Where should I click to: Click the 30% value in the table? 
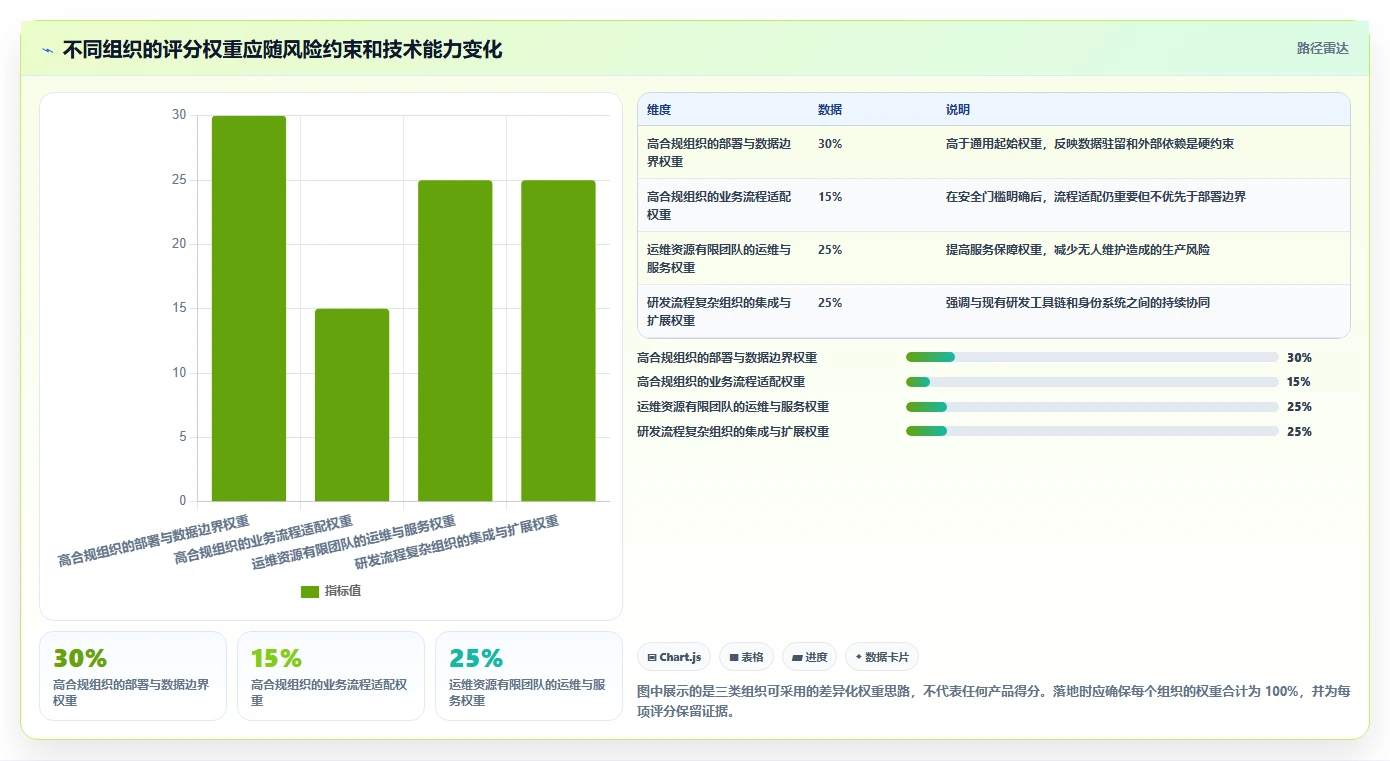pyautogui.click(x=830, y=144)
